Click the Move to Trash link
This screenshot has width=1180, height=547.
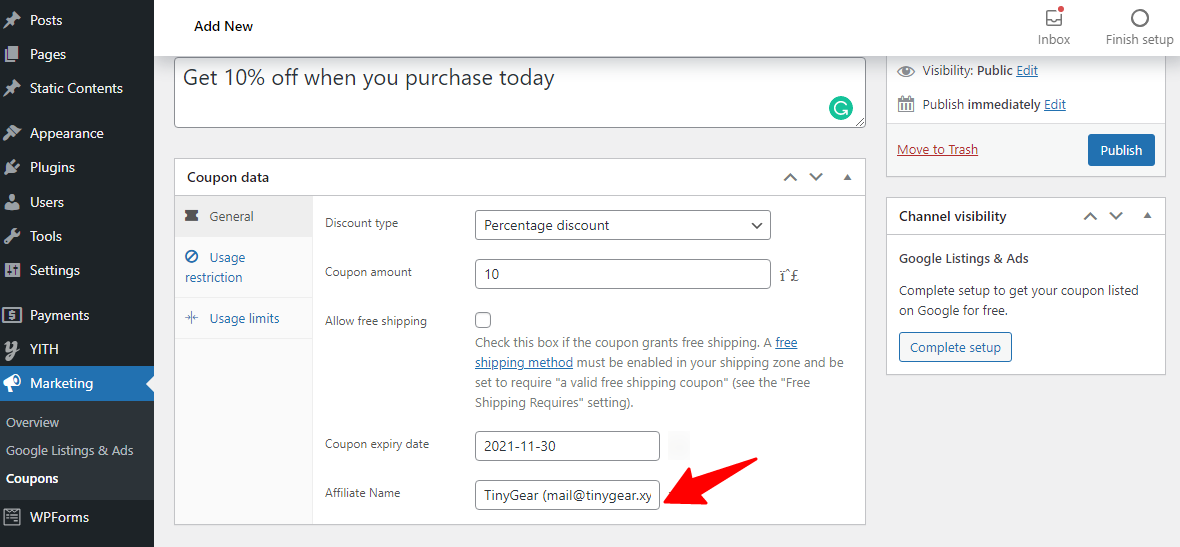(x=937, y=149)
